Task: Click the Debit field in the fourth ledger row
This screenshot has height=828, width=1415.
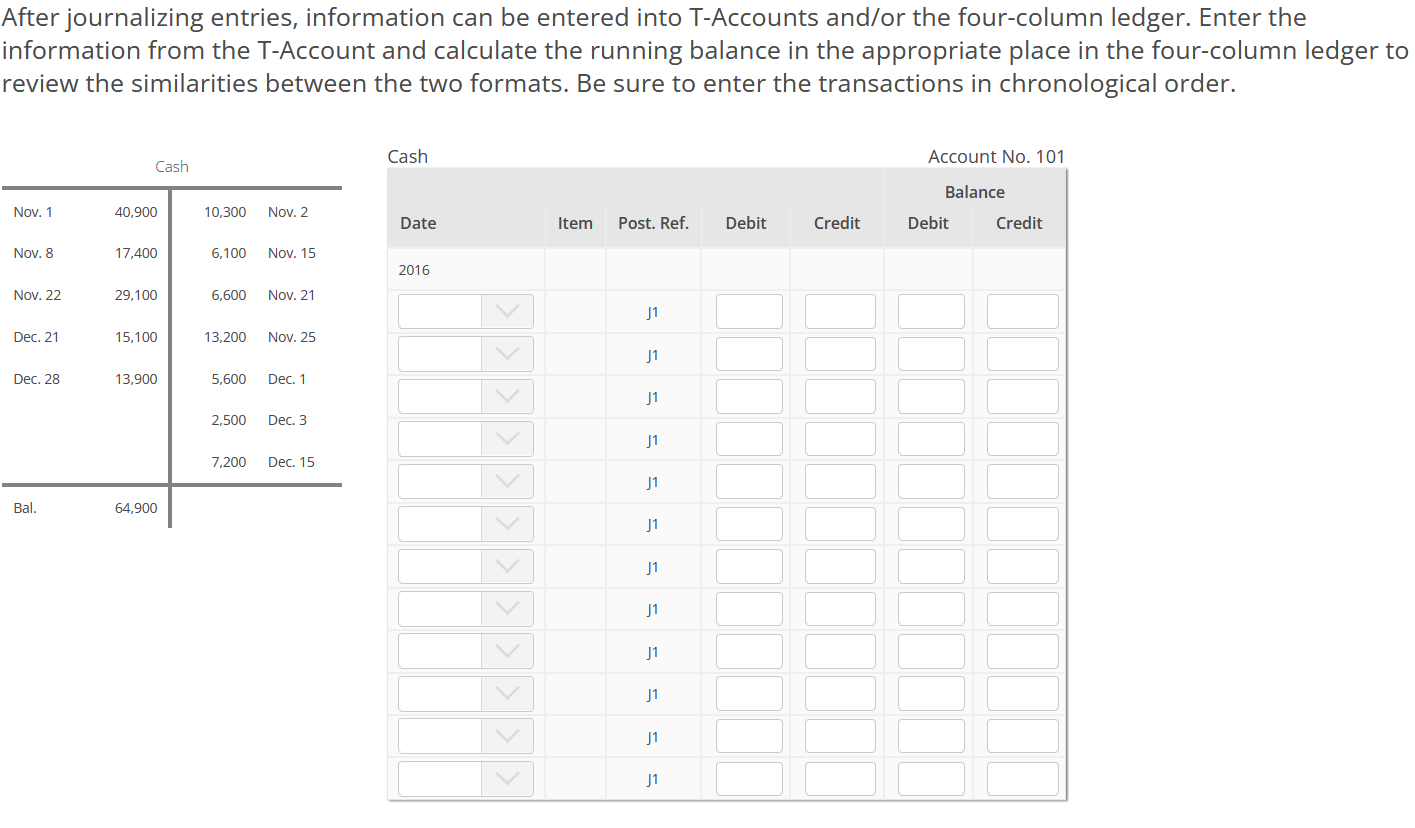Action: tap(749, 439)
